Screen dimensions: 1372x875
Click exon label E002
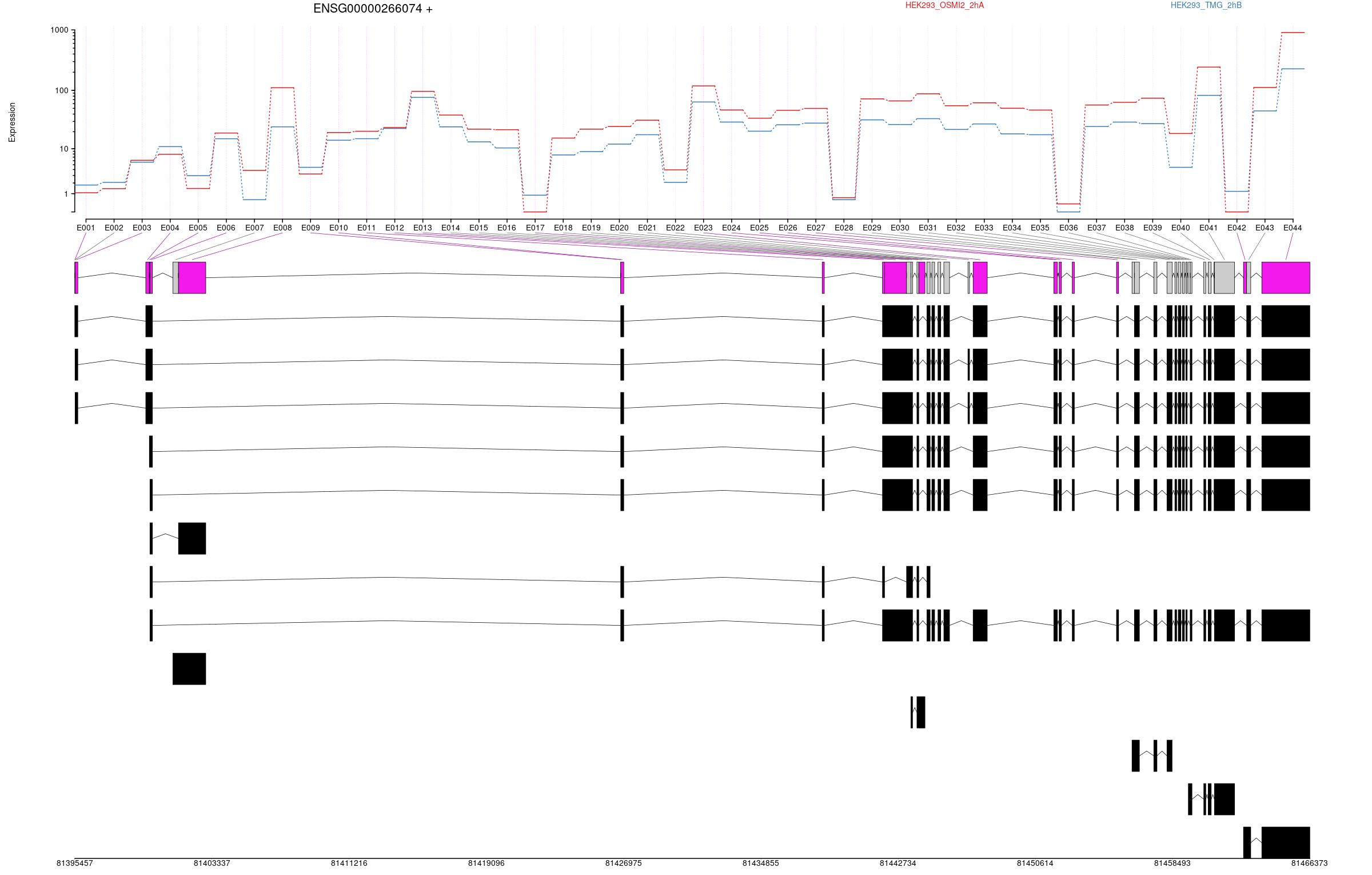[114, 228]
